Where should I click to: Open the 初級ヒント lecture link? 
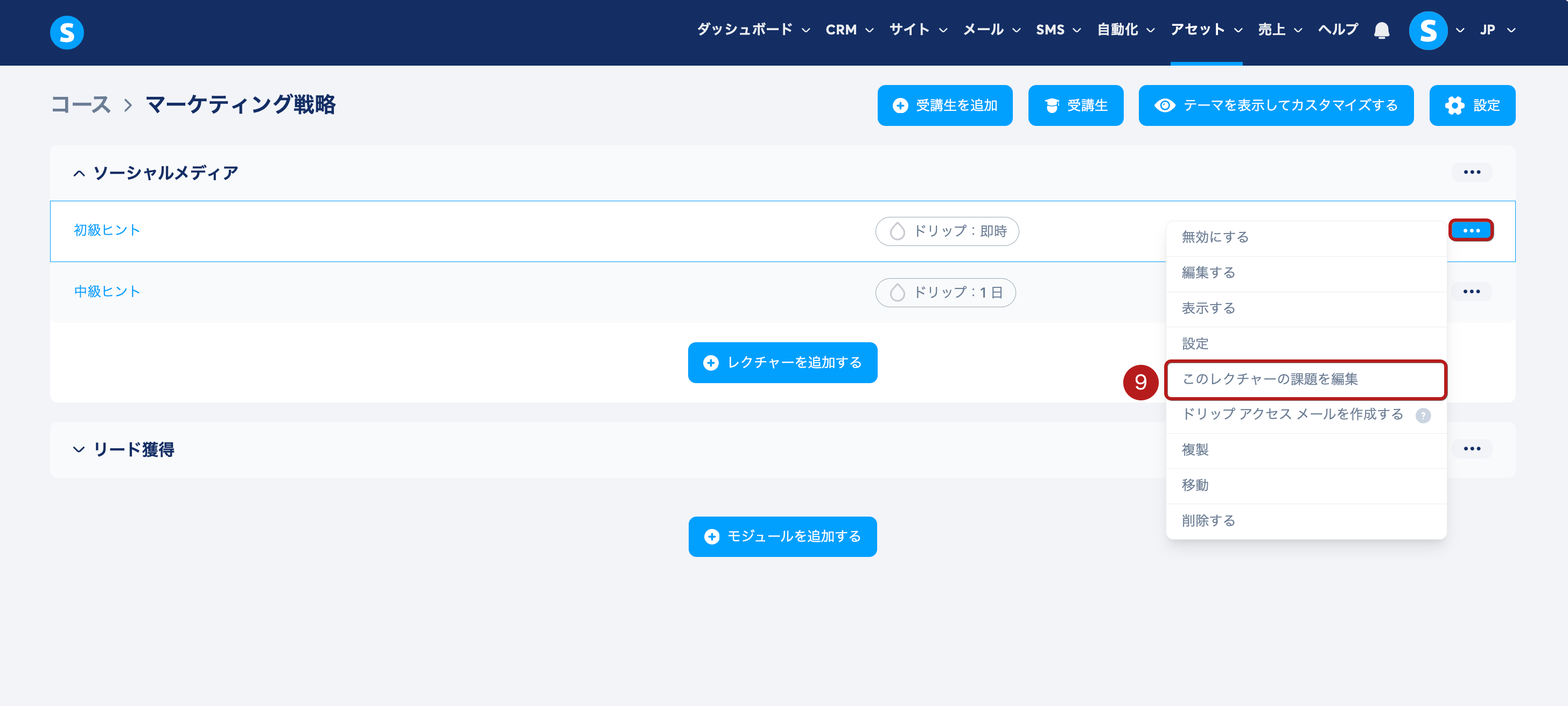(x=107, y=230)
